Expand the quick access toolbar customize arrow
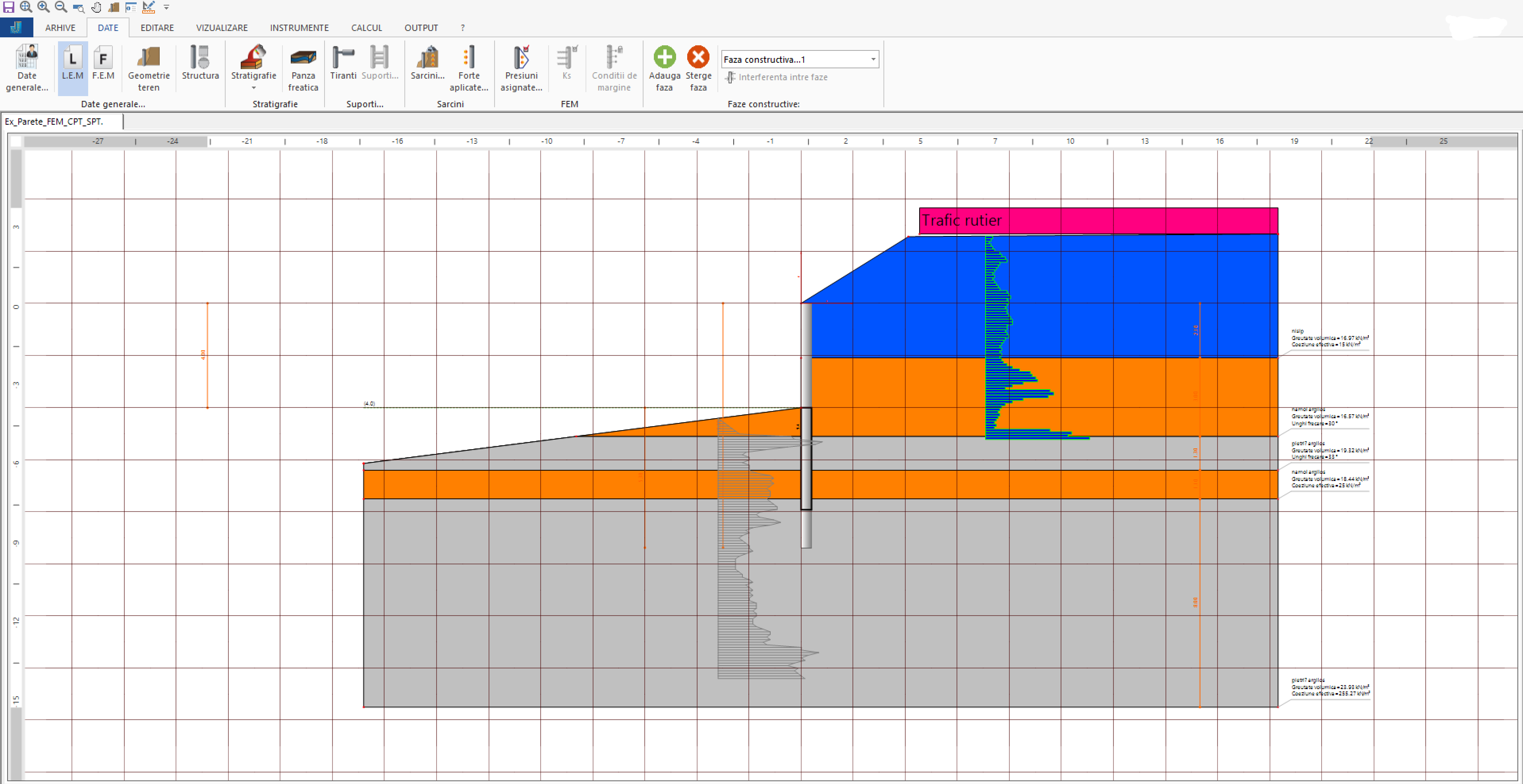 (167, 7)
